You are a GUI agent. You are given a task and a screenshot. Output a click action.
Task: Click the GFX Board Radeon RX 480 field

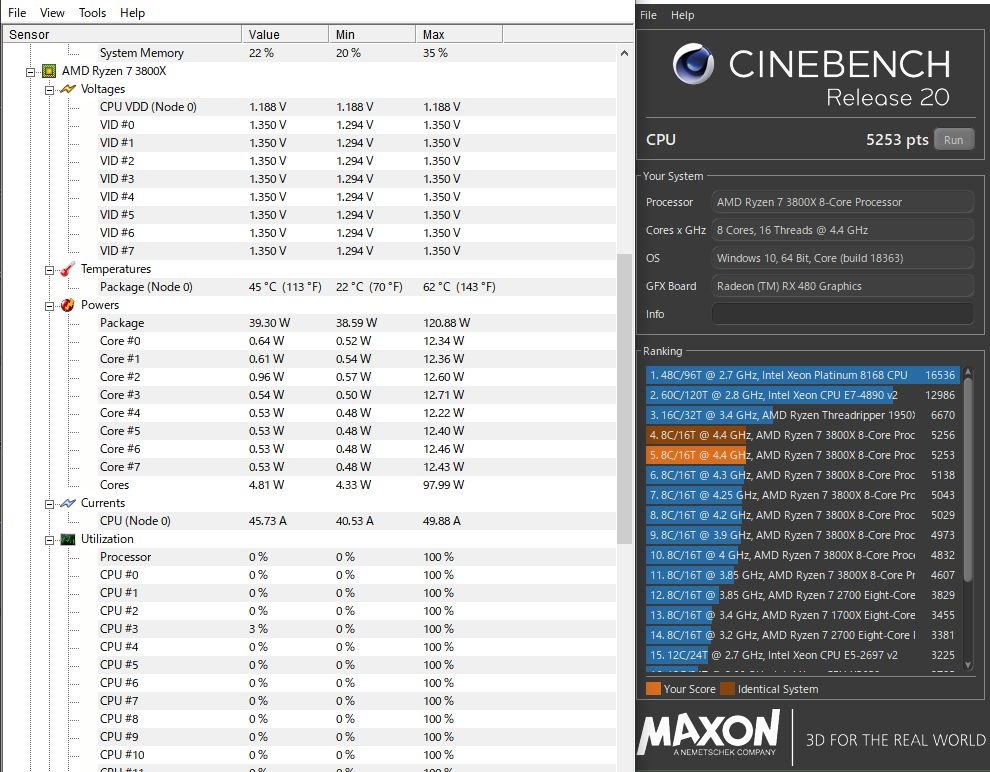(x=842, y=286)
